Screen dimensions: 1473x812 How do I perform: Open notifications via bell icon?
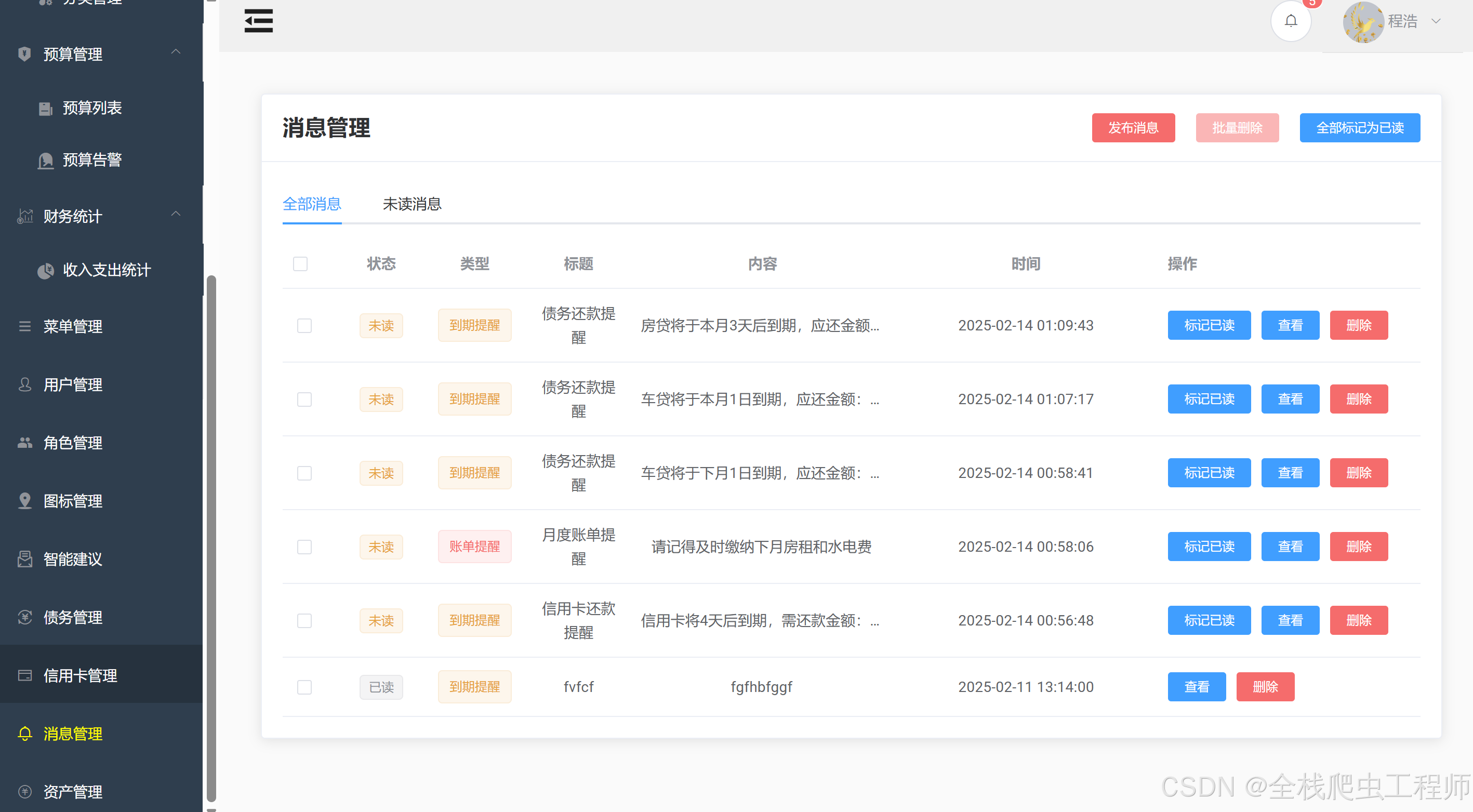tap(1291, 21)
